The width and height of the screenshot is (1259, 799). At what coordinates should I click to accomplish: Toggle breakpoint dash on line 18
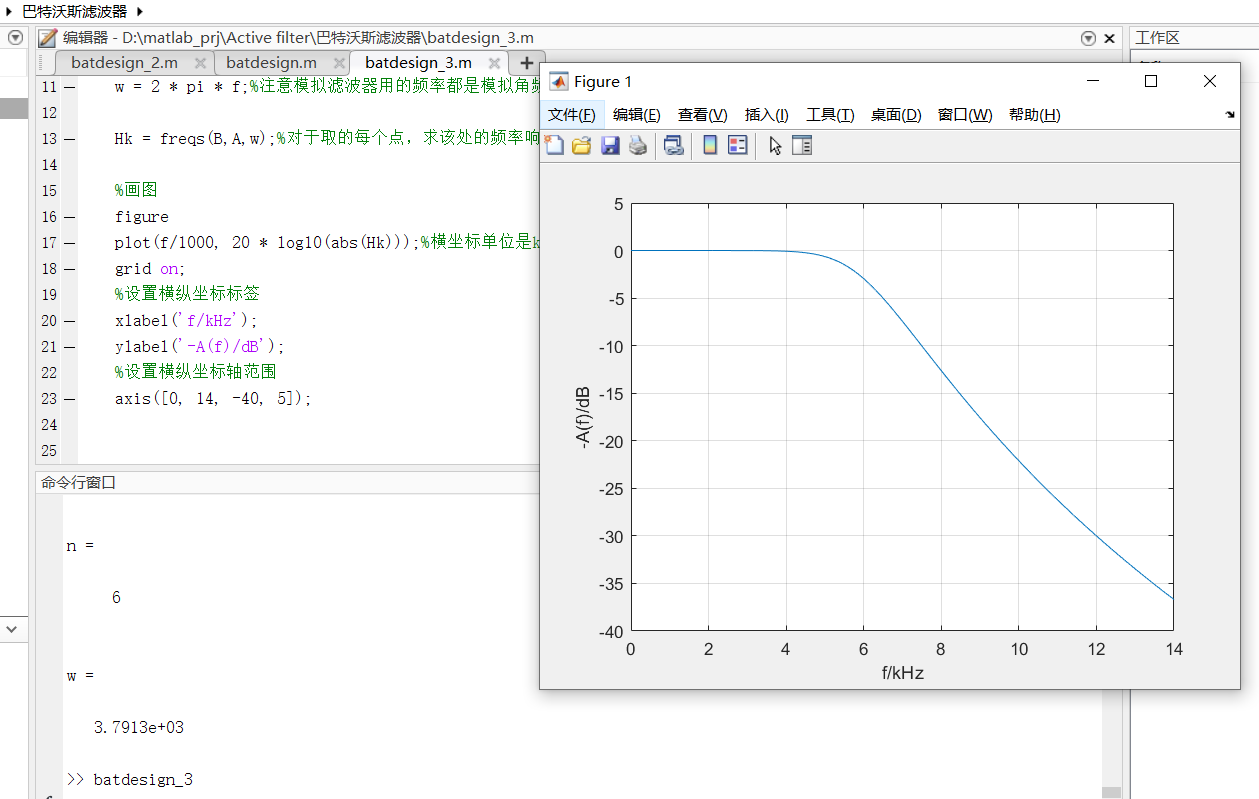69,269
